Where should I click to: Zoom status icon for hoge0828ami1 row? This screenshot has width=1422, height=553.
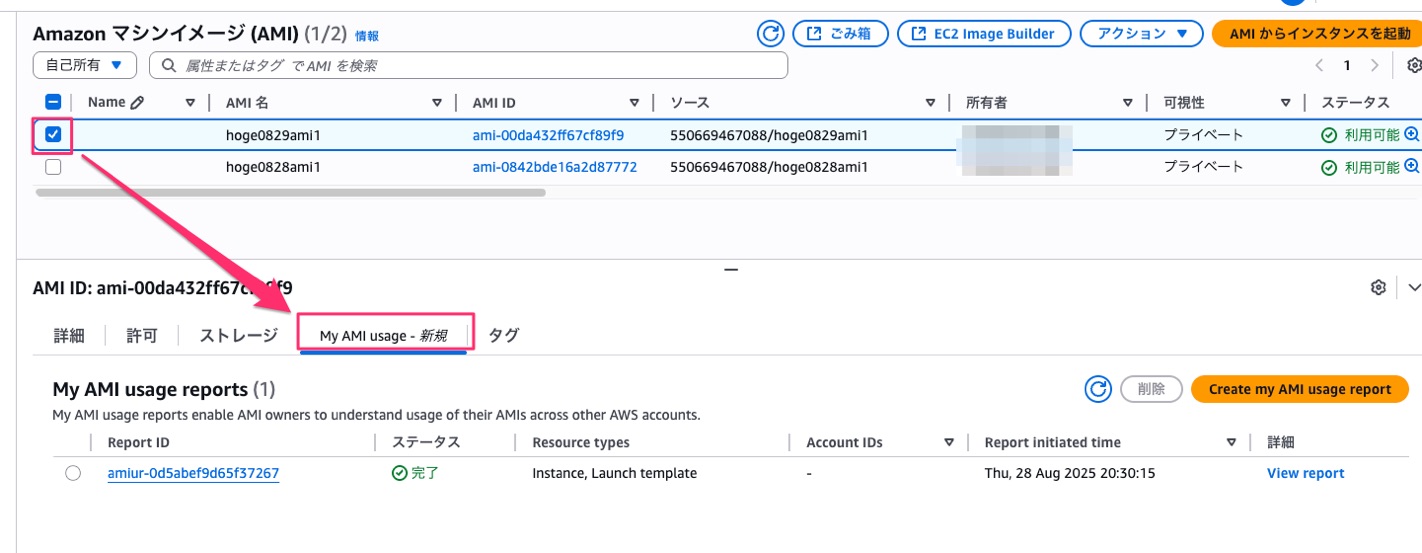pos(1412,167)
